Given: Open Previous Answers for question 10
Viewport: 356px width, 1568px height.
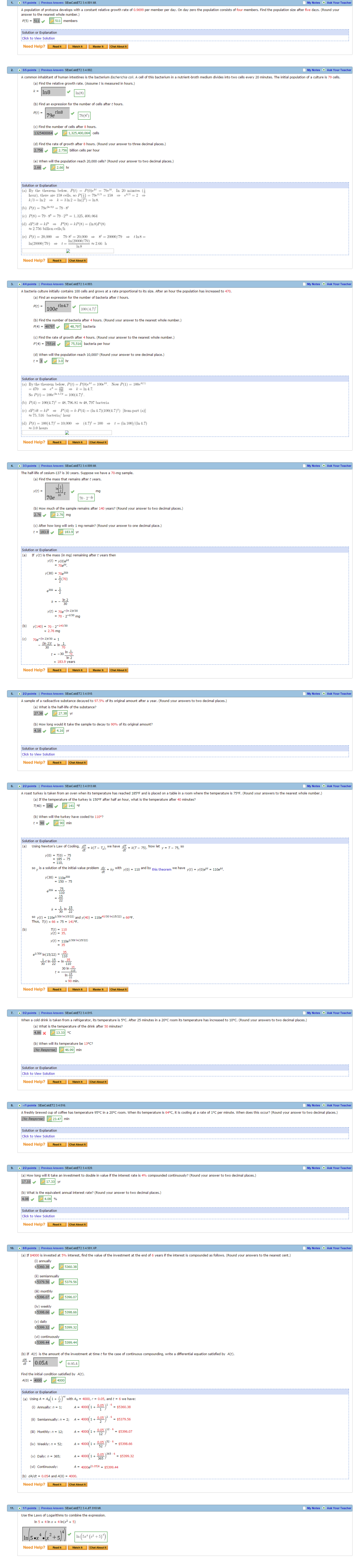Looking at the screenshot, I should (52, 1248).
